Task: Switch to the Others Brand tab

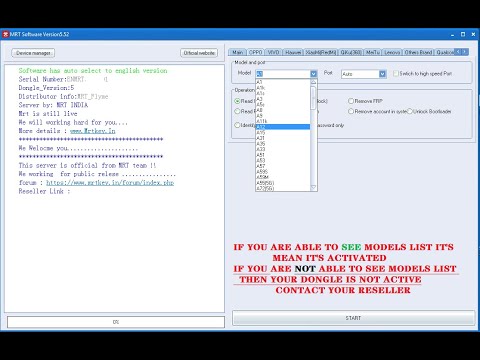Action: (418, 52)
